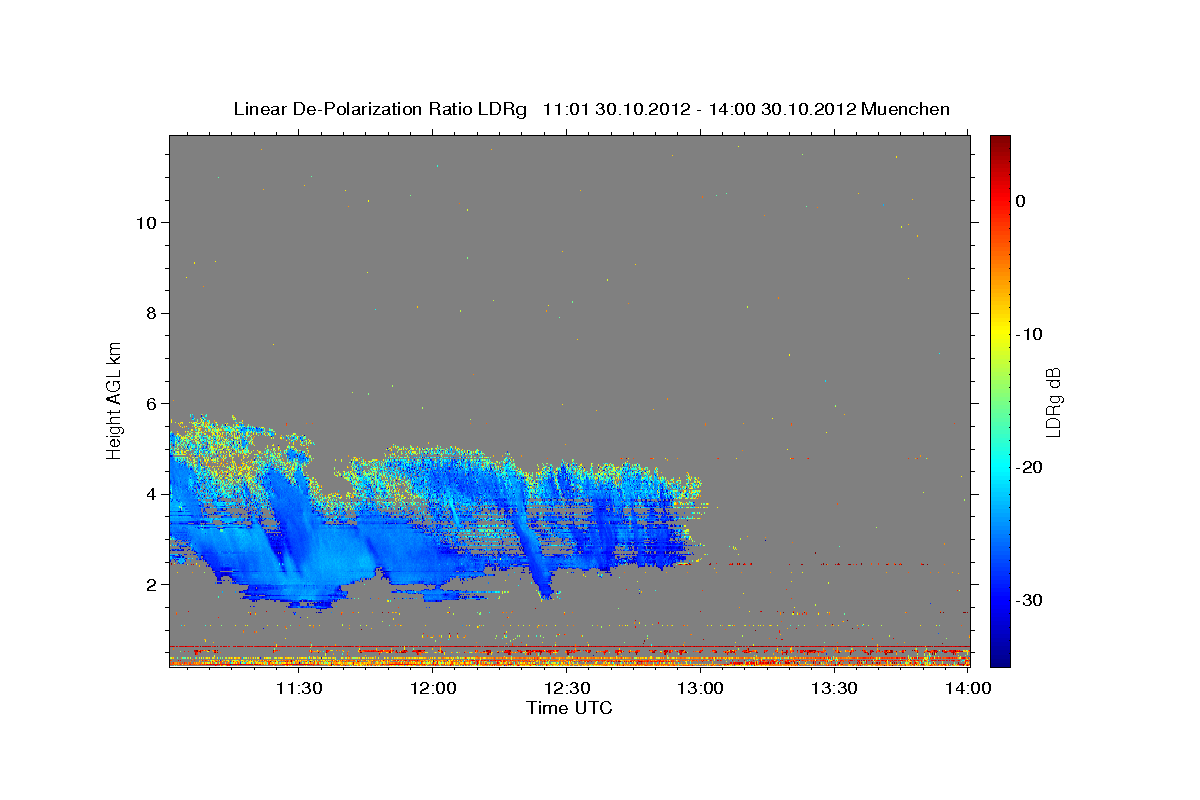Viewport: 1200px width, 800px height.
Task: Click the 'Muenchen' location text in title
Action: (906, 109)
